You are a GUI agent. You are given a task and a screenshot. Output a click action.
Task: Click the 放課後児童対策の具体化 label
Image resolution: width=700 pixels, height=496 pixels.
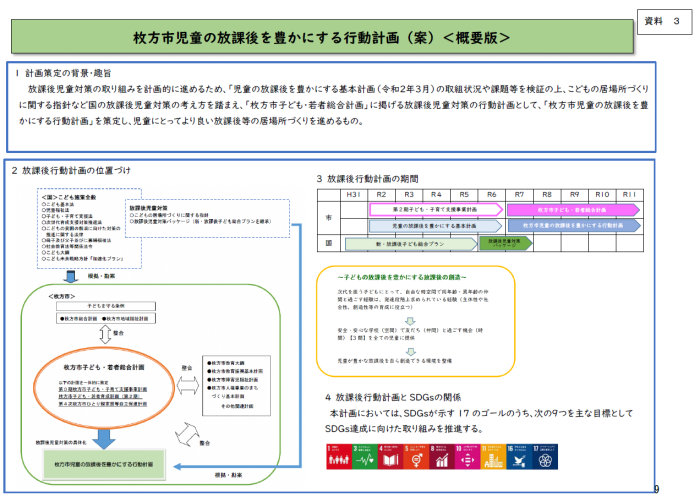[61, 442]
